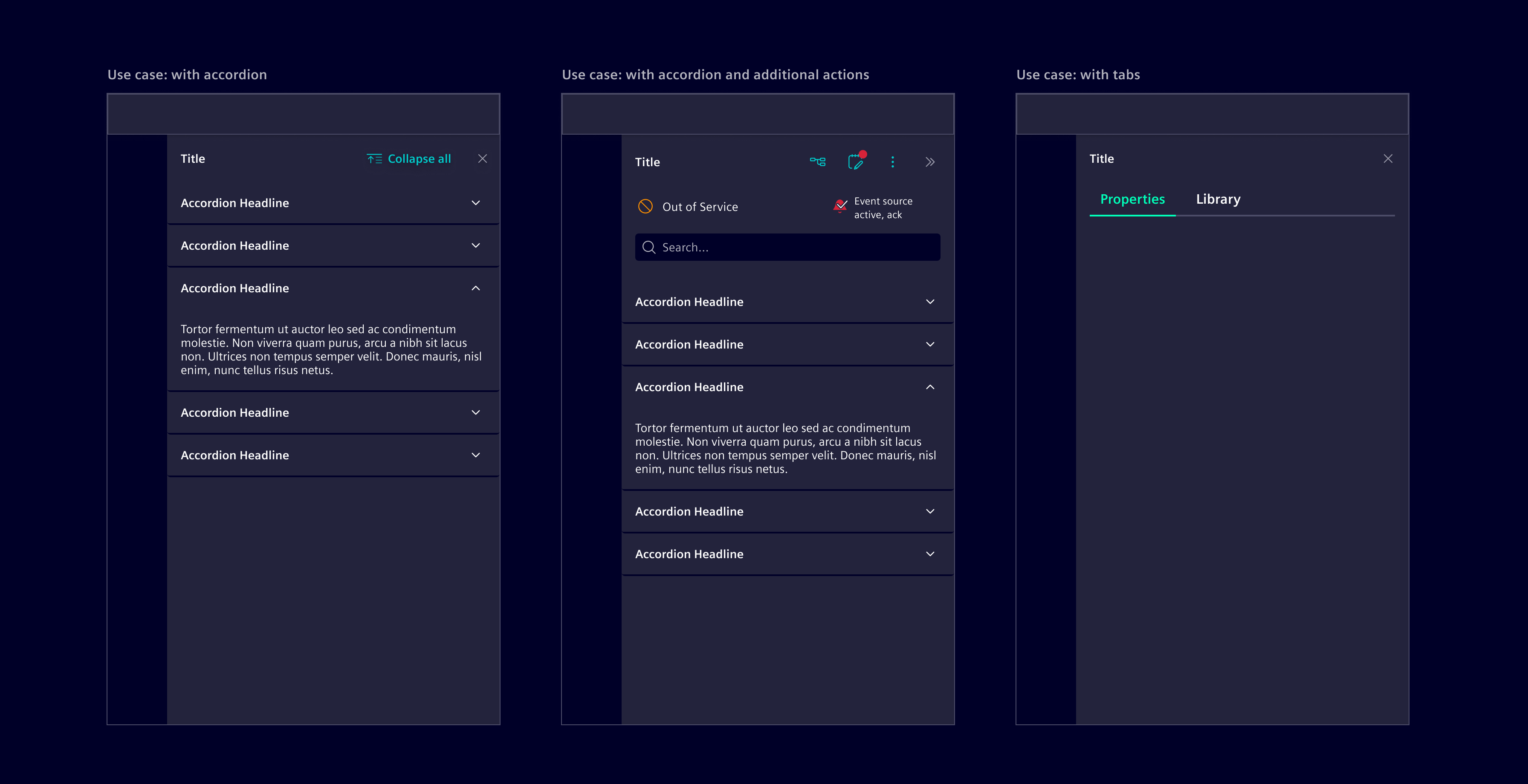Close the side panel beside Collapse all
The height and width of the screenshot is (784, 1528).
coord(482,159)
